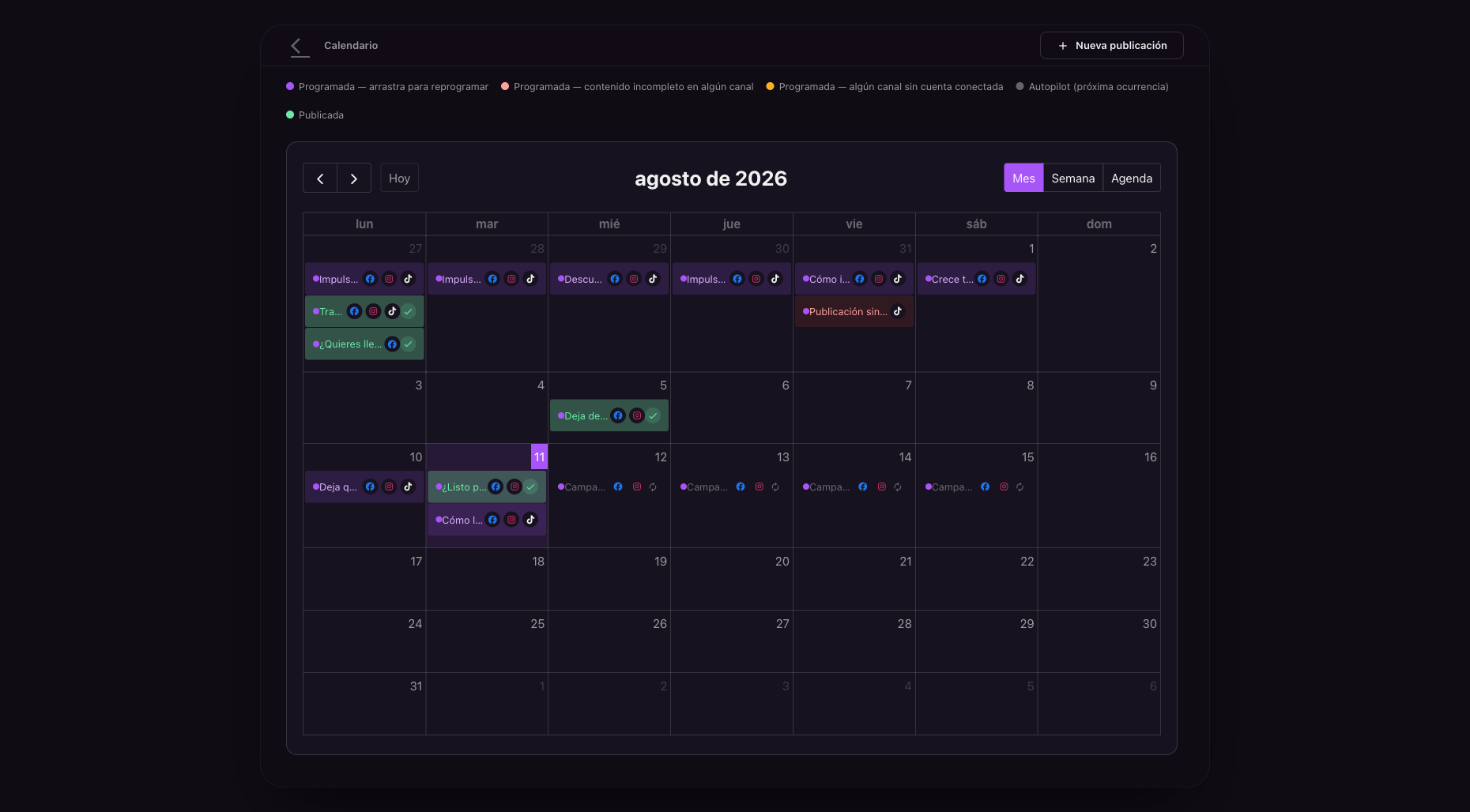Select the highlighted day 11 number
Screen dimensions: 1470x812
539,457
